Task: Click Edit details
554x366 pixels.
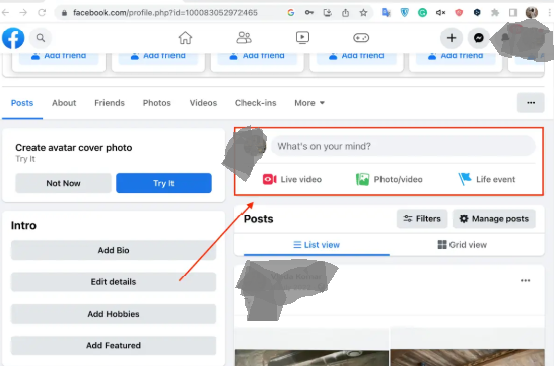Action: [113, 282]
